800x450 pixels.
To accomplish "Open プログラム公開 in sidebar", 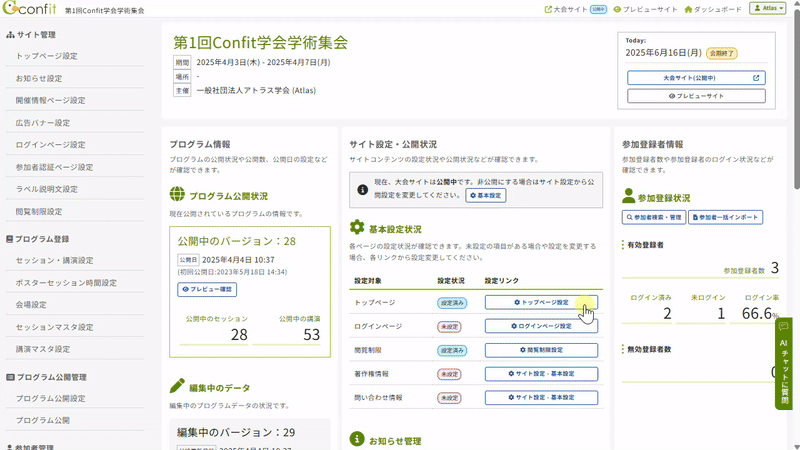I will click(x=43, y=420).
